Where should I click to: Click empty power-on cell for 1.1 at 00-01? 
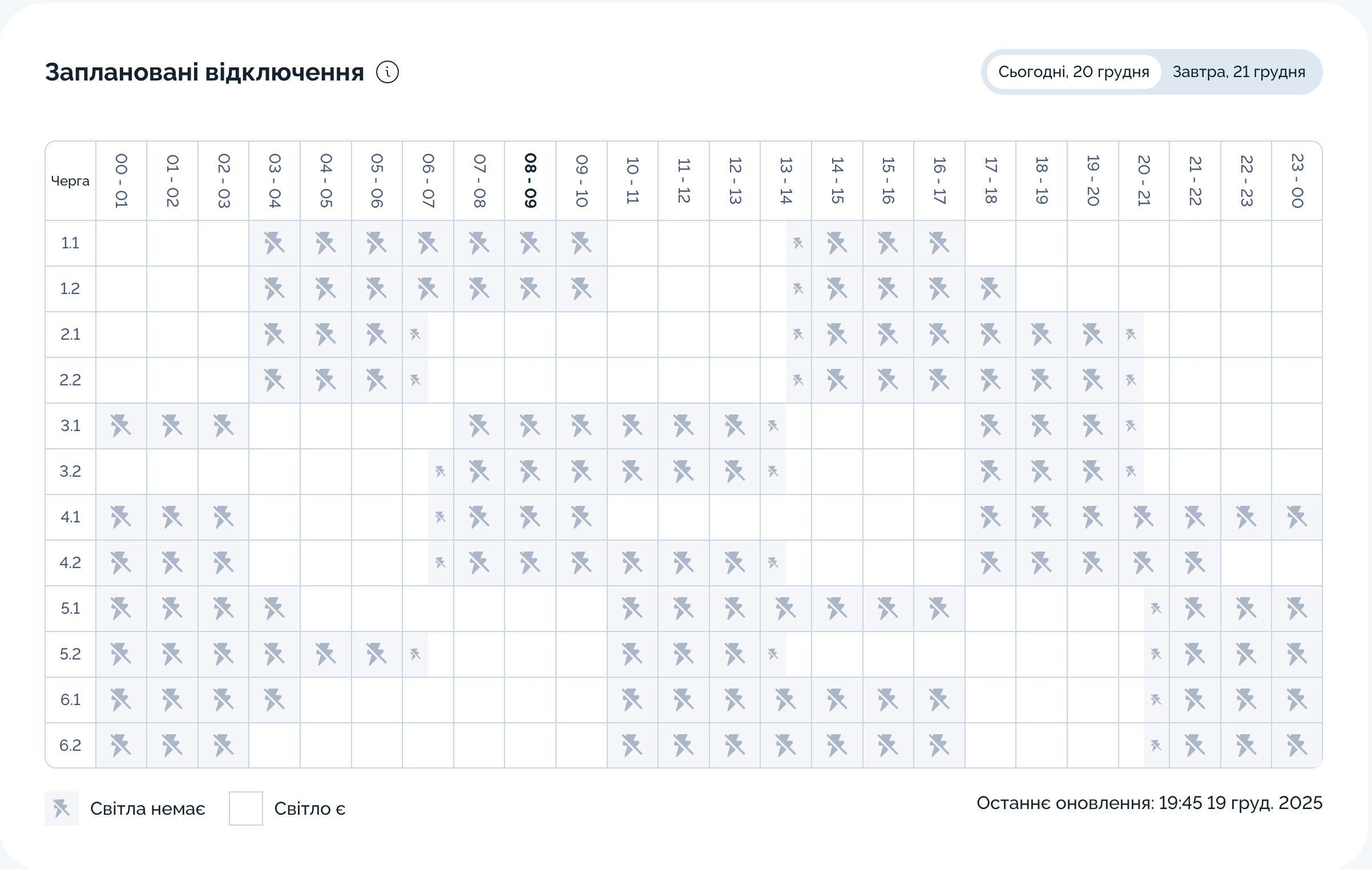121,243
